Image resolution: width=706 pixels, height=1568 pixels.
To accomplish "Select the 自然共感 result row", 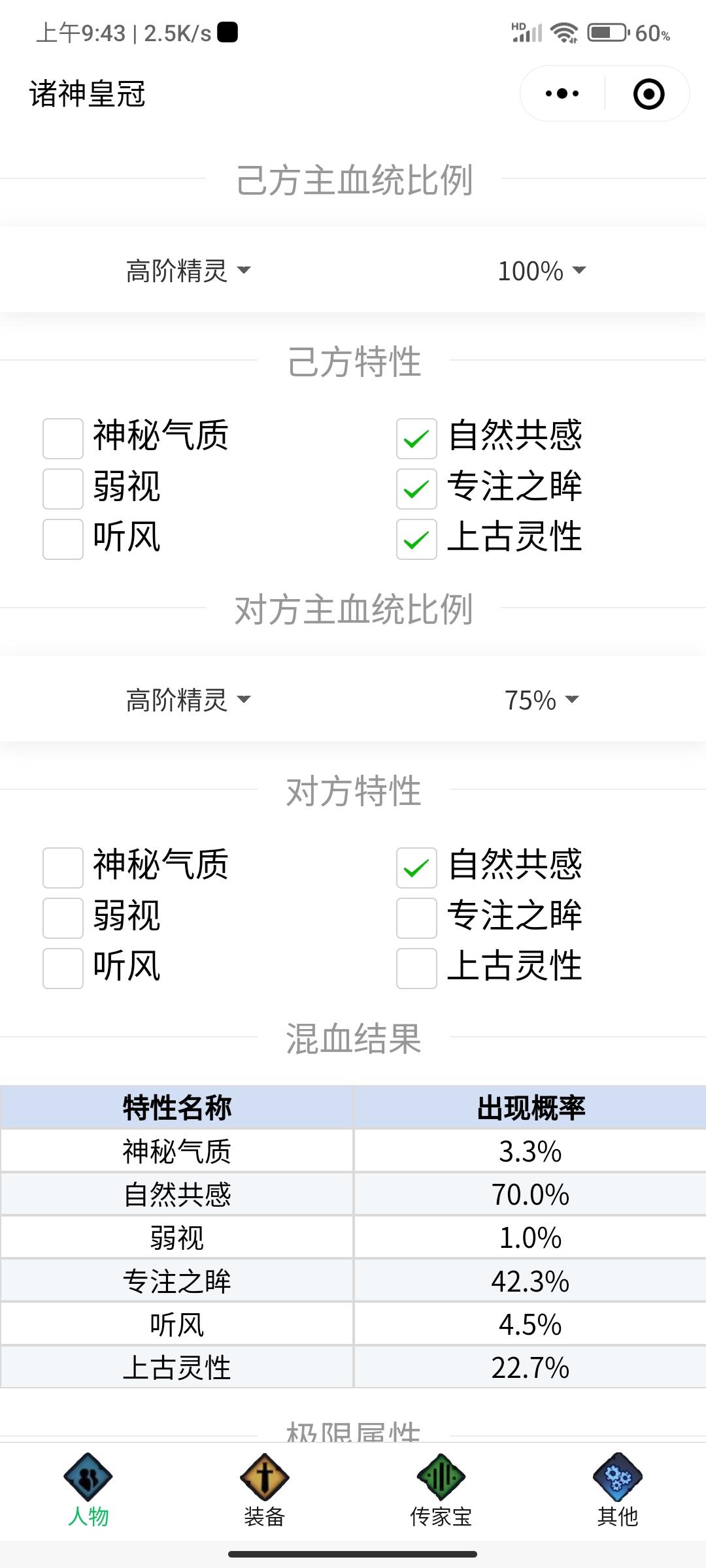I will [x=353, y=1194].
